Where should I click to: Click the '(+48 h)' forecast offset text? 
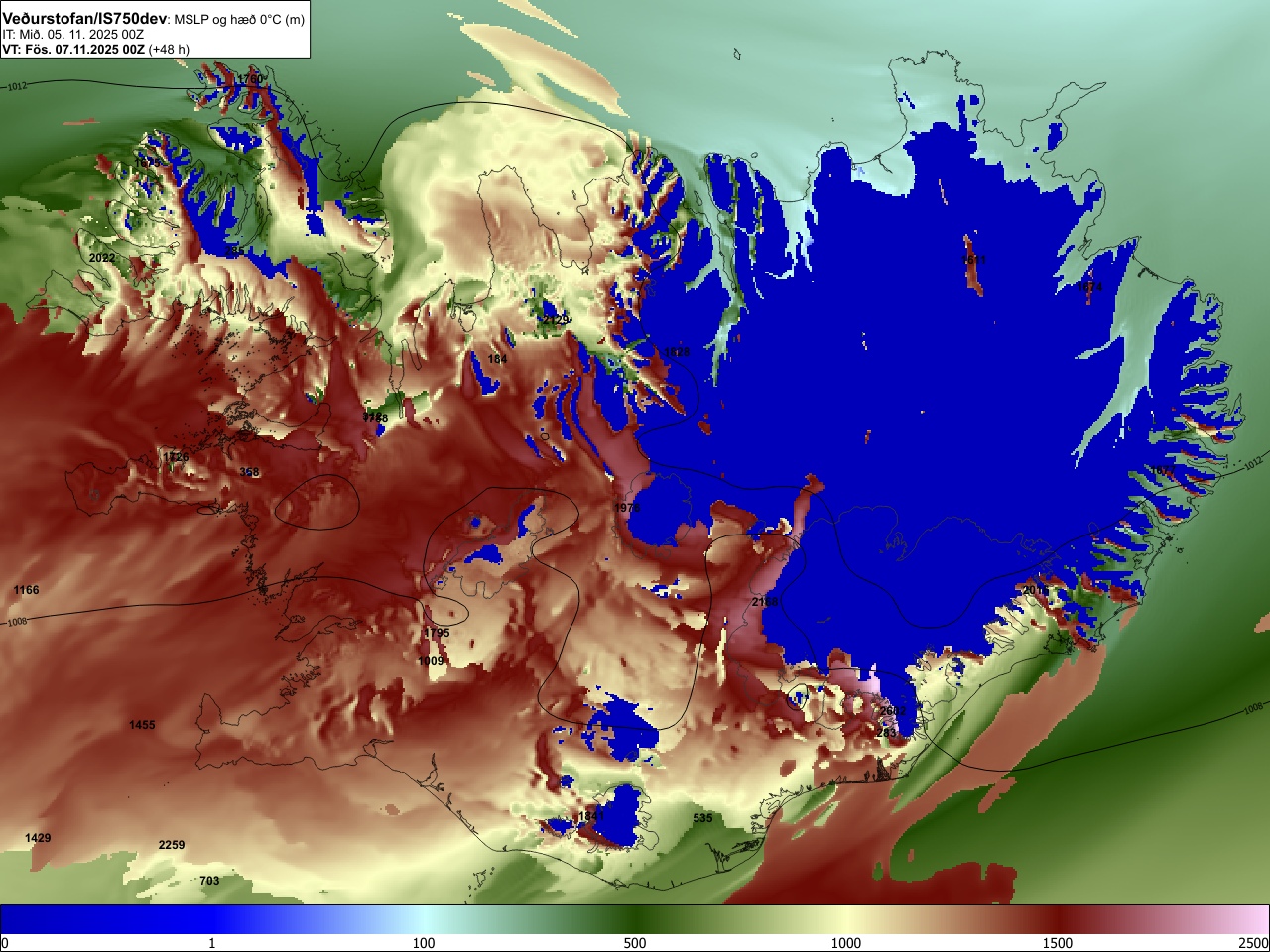pyautogui.click(x=169, y=49)
